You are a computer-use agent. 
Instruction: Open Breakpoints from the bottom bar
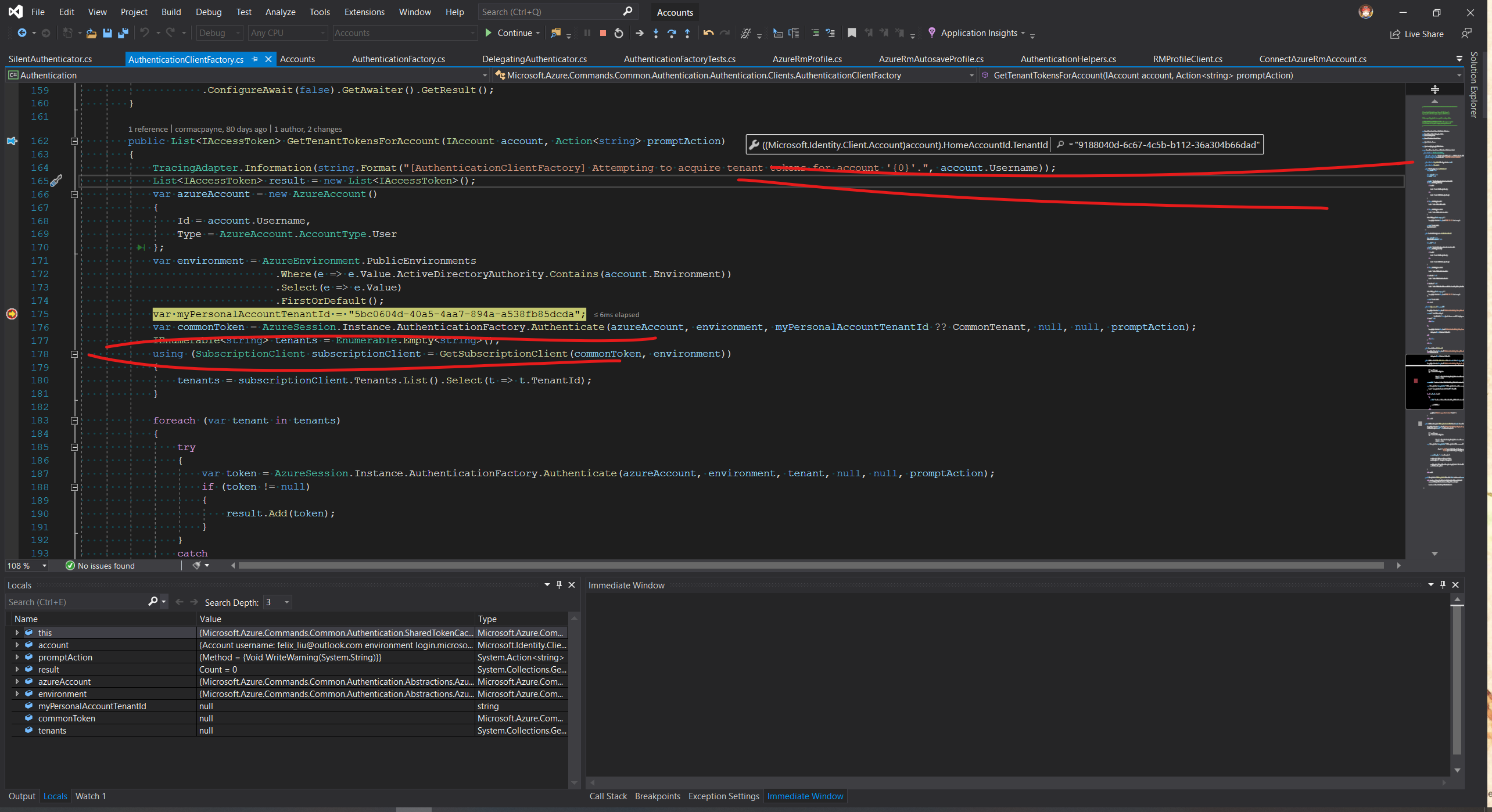(x=657, y=796)
